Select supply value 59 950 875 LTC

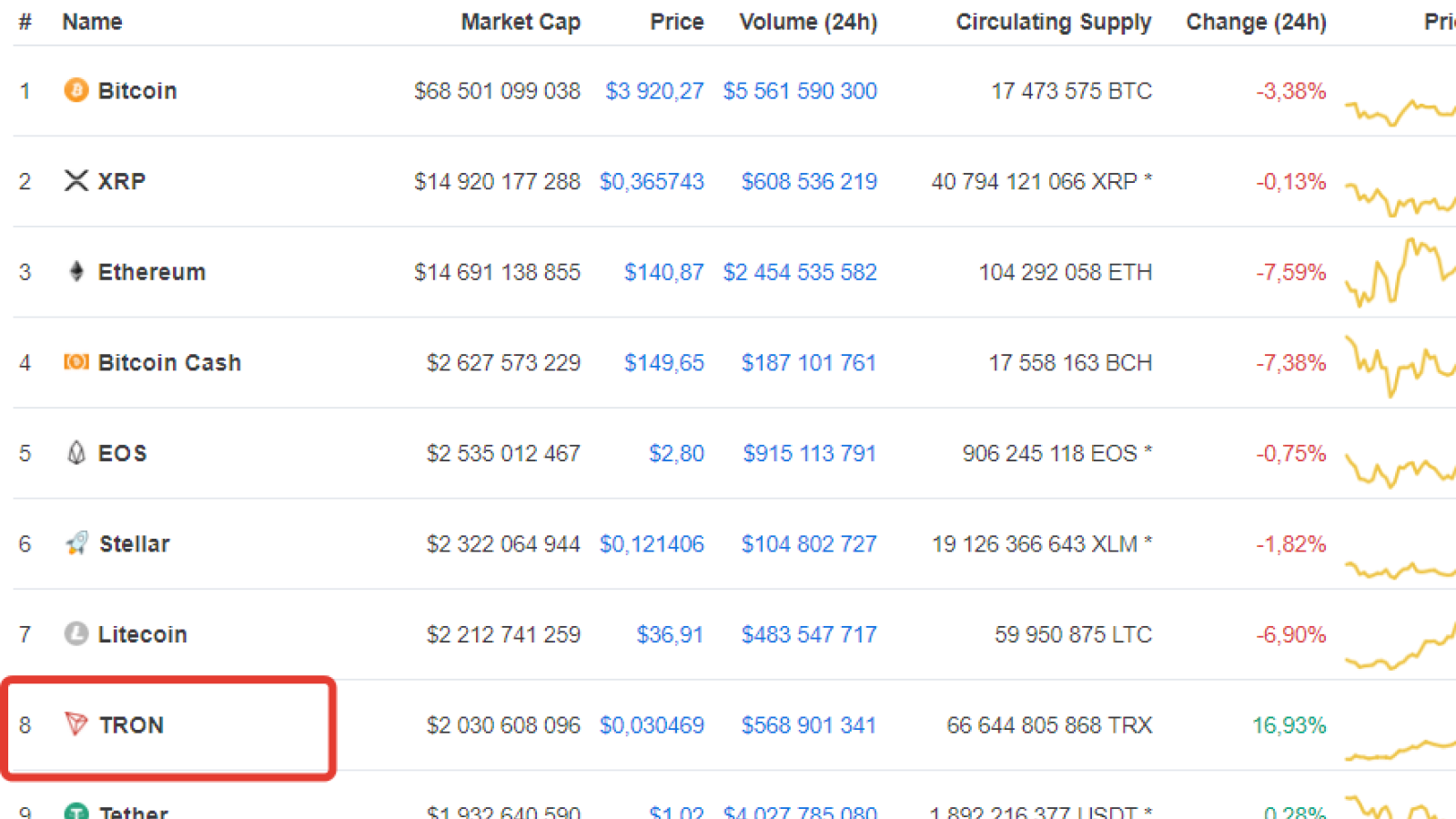coord(1074,634)
